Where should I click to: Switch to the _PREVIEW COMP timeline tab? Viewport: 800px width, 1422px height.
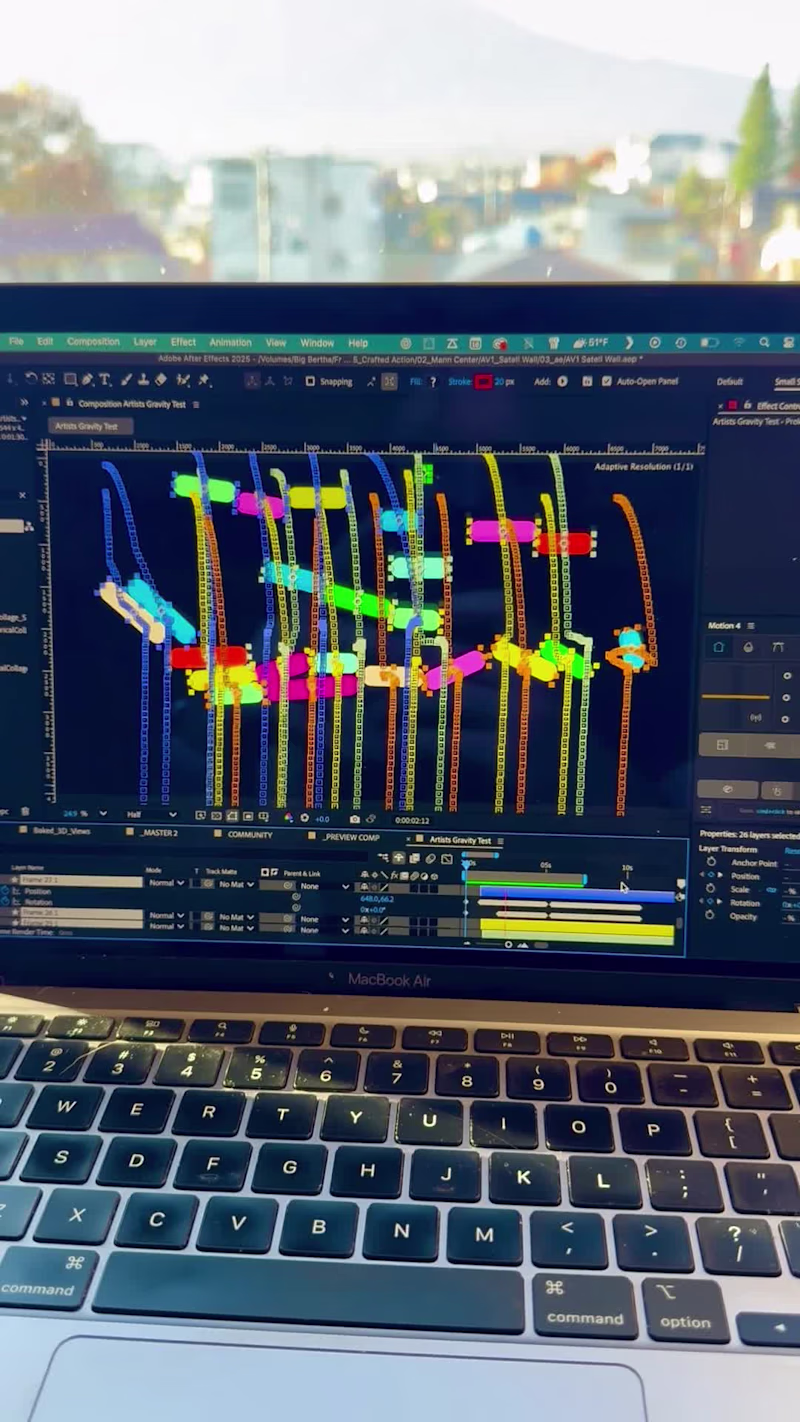click(351, 837)
